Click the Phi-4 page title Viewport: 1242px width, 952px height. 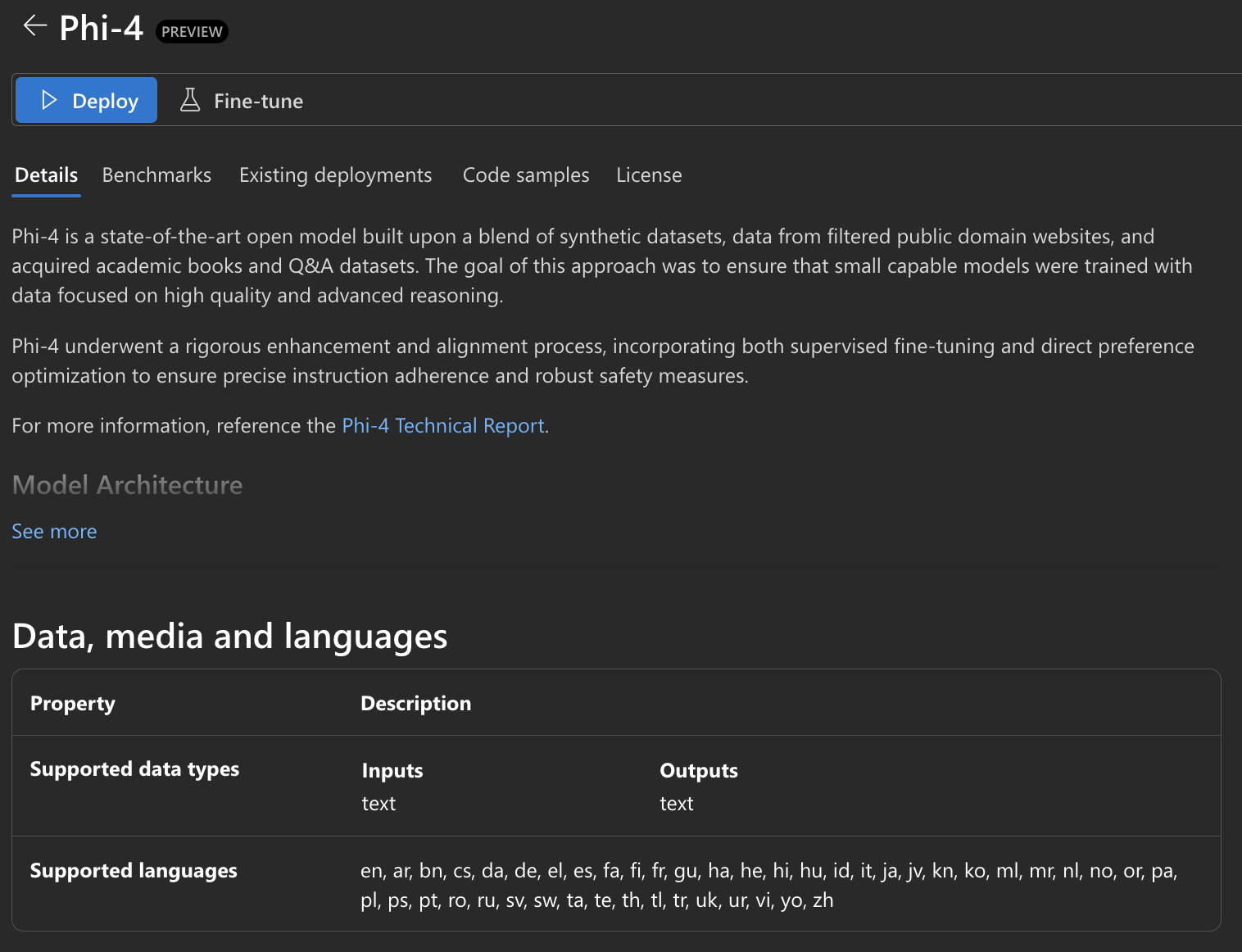[x=102, y=29]
